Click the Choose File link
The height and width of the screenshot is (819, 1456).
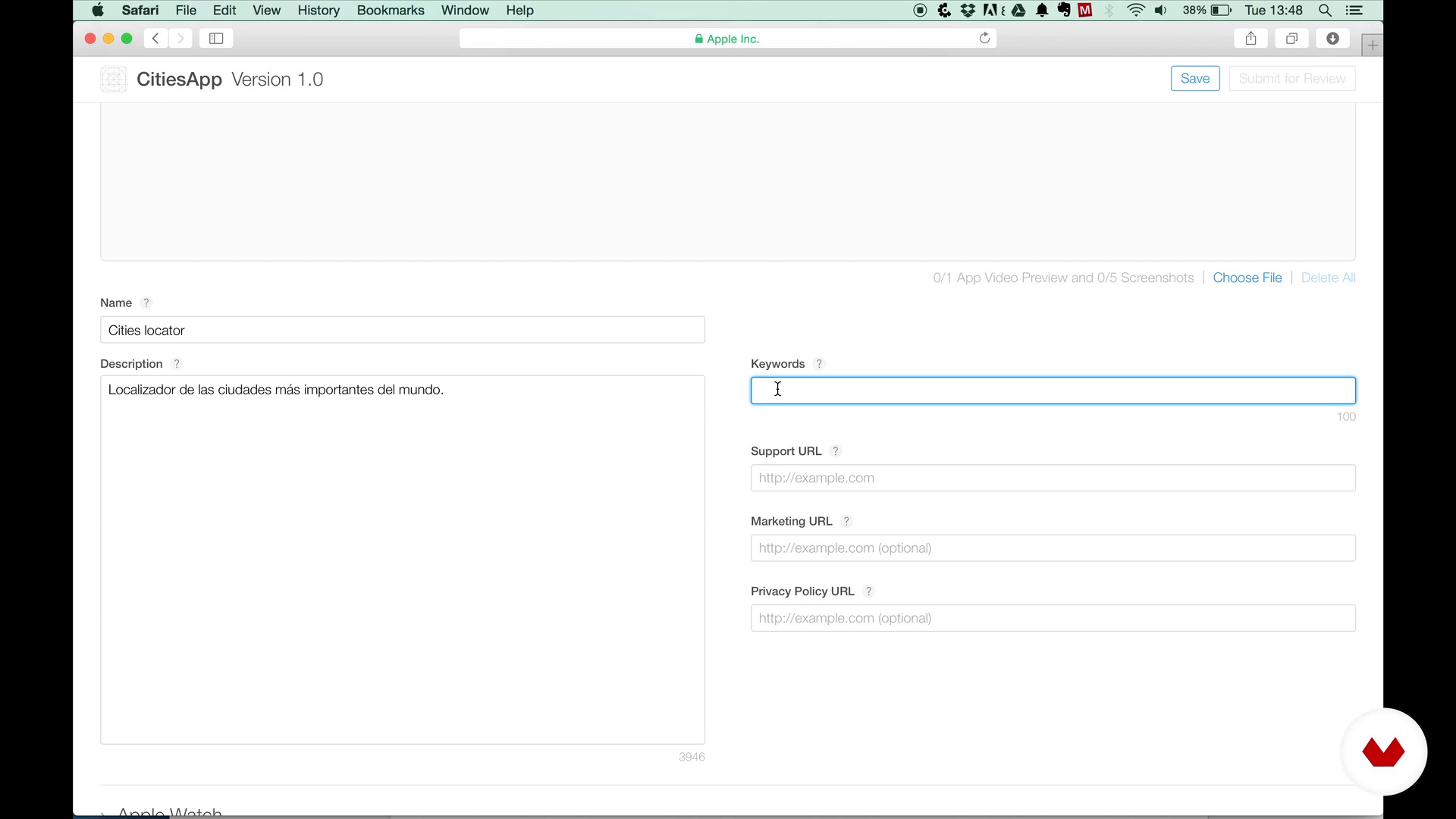1247,278
